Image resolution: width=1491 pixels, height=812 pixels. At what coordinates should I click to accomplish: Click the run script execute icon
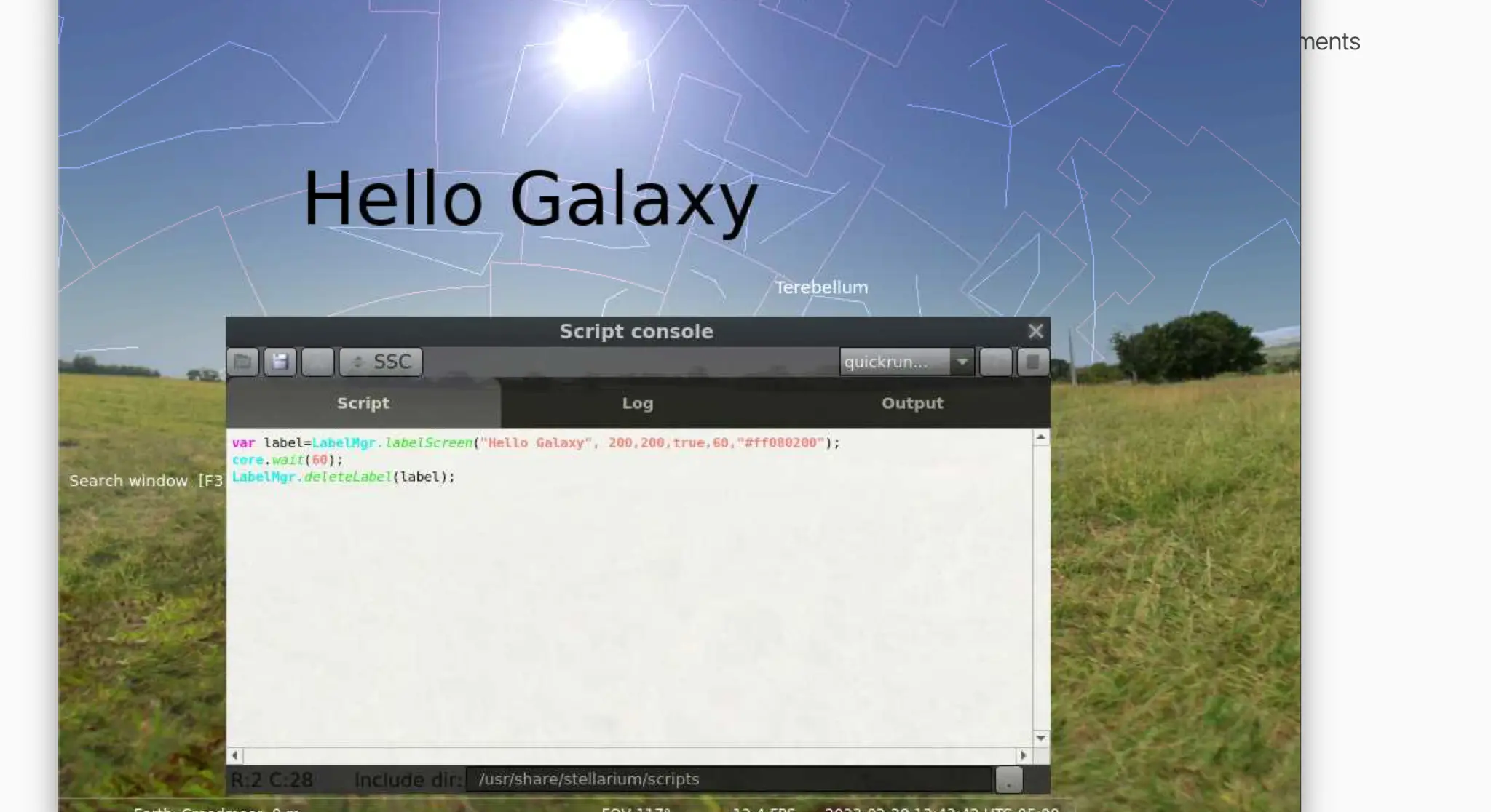[995, 361]
